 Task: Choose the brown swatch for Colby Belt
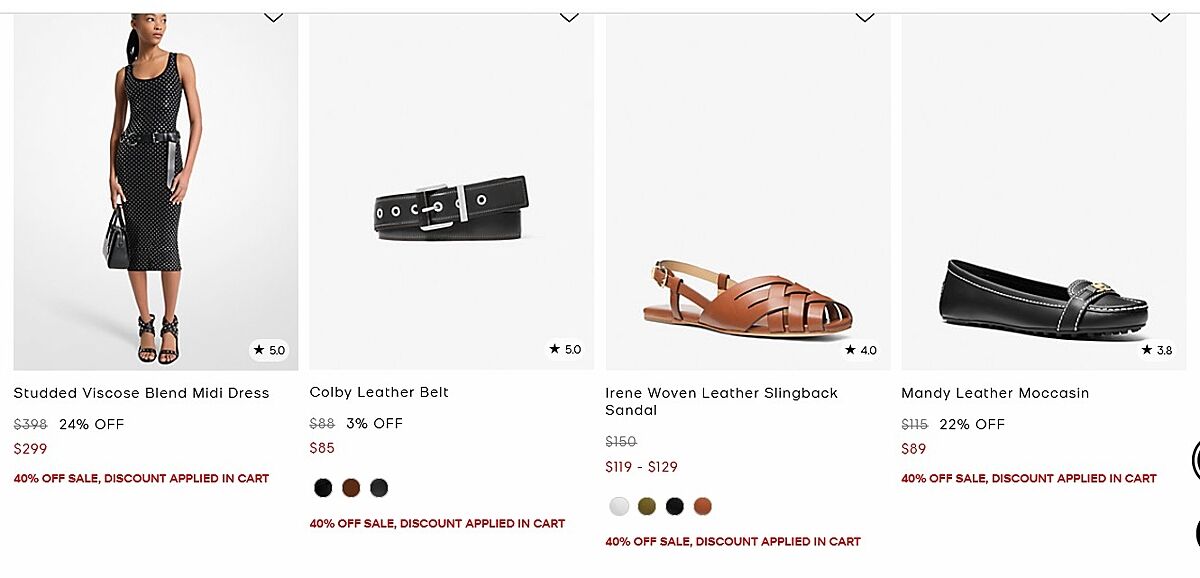[x=351, y=488]
